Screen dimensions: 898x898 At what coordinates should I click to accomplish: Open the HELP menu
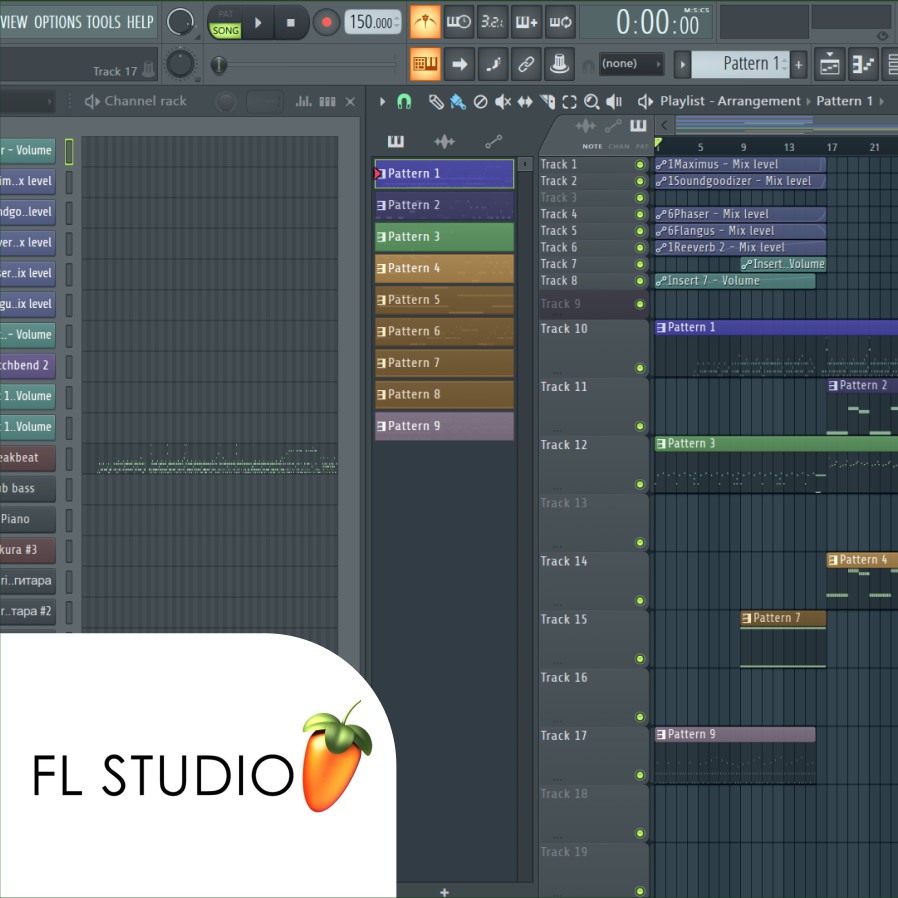[140, 22]
